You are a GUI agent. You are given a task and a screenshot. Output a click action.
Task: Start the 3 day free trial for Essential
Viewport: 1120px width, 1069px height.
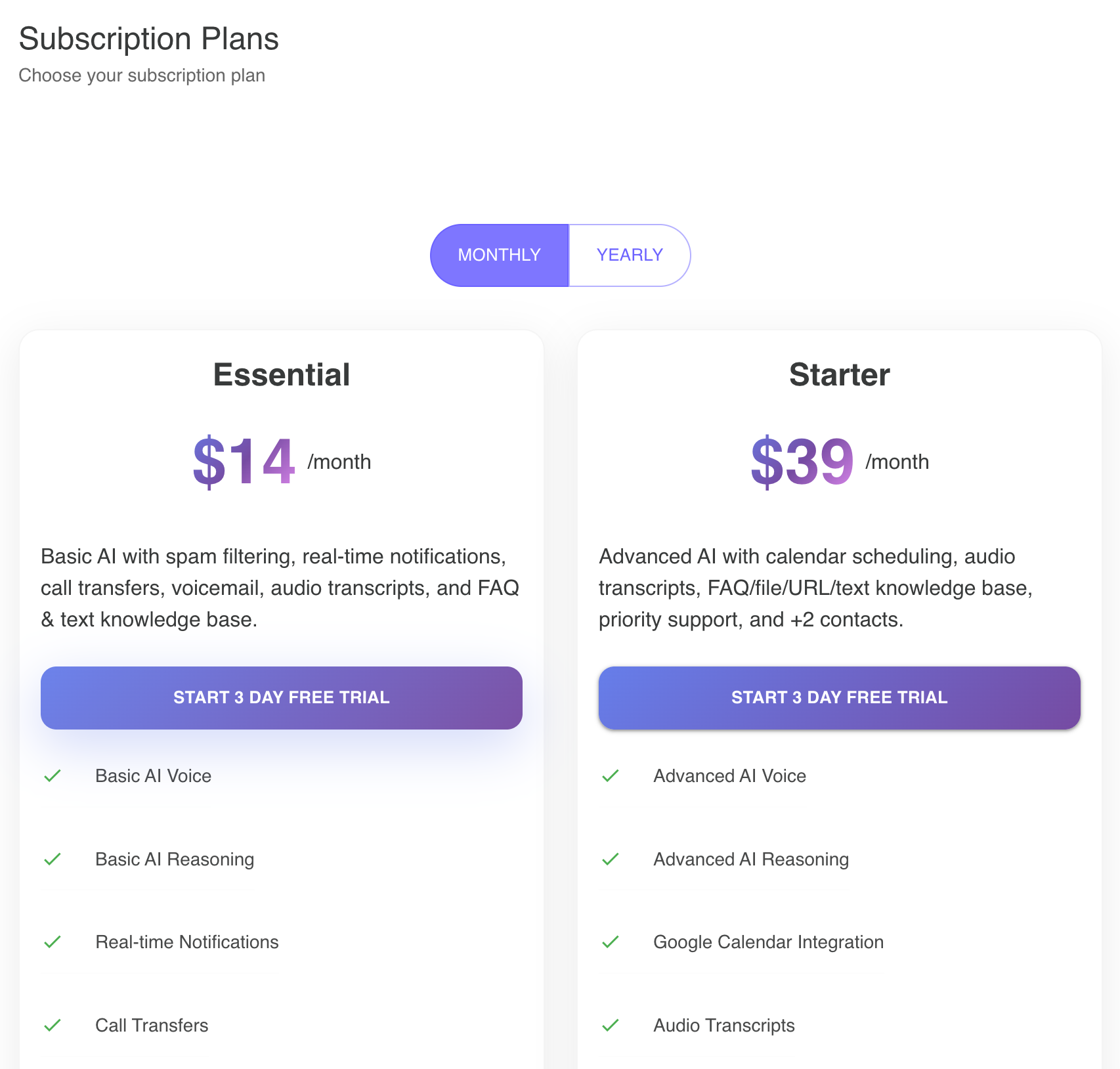click(x=281, y=697)
